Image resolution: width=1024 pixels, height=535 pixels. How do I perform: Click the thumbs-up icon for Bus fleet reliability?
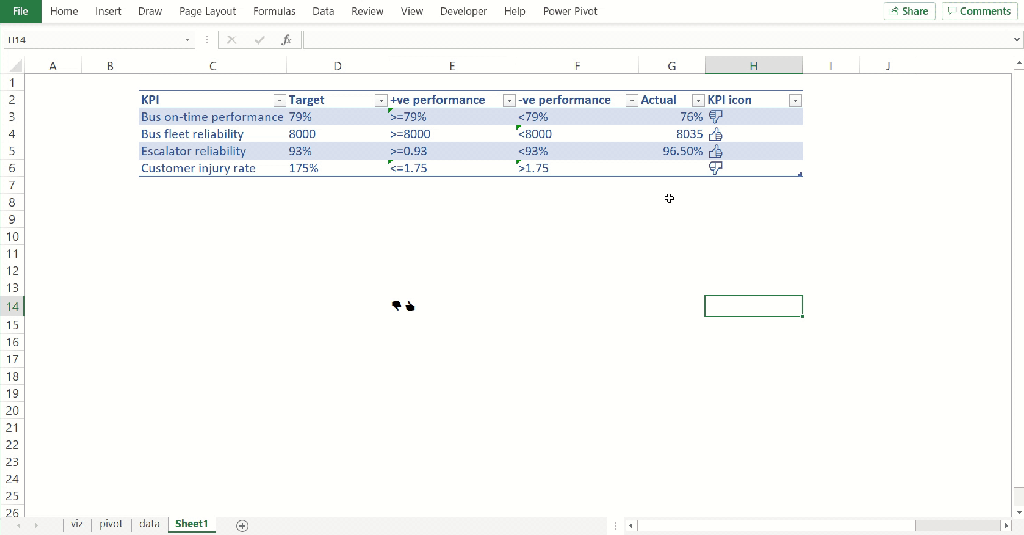click(716, 134)
